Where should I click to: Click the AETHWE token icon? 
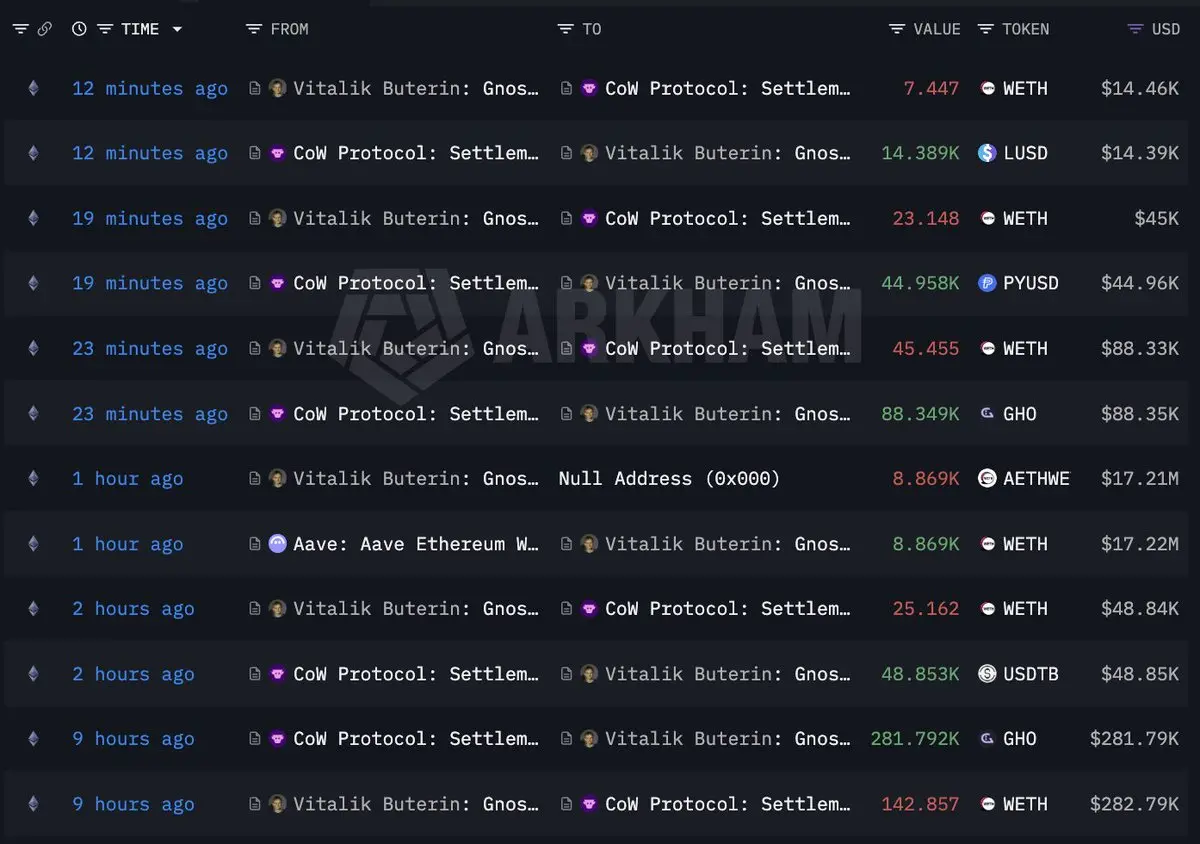coord(987,478)
